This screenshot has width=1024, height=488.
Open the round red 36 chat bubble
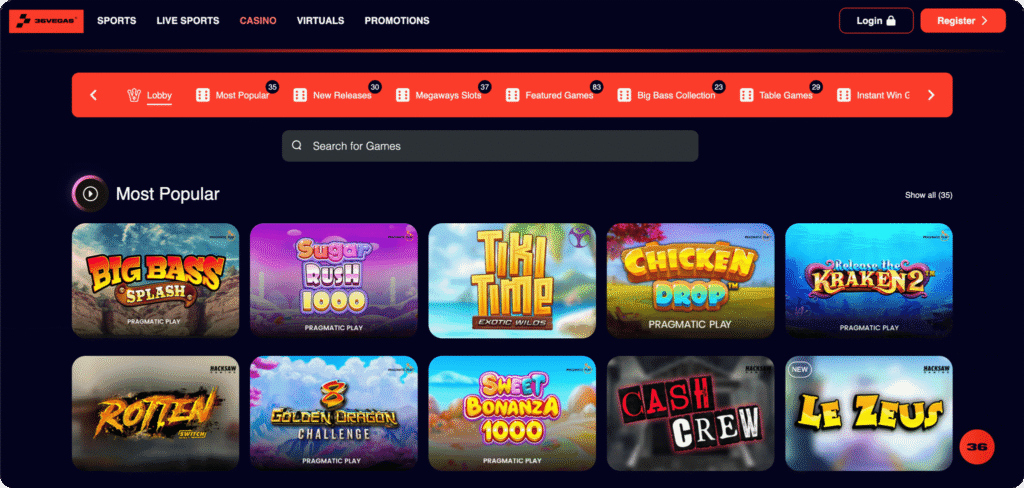pos(977,447)
